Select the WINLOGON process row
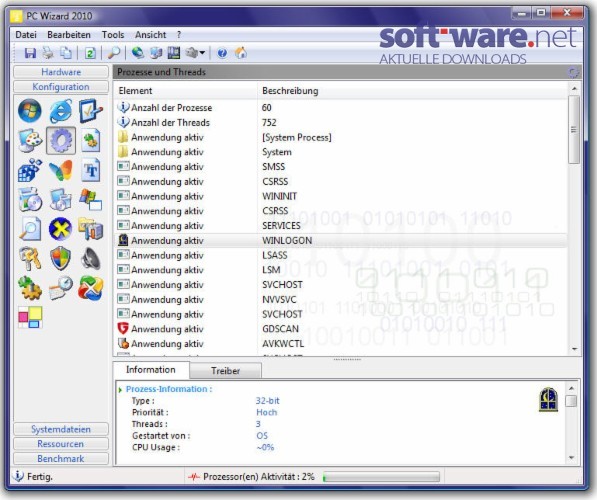Viewport: 597px width, 500px height. coord(340,241)
